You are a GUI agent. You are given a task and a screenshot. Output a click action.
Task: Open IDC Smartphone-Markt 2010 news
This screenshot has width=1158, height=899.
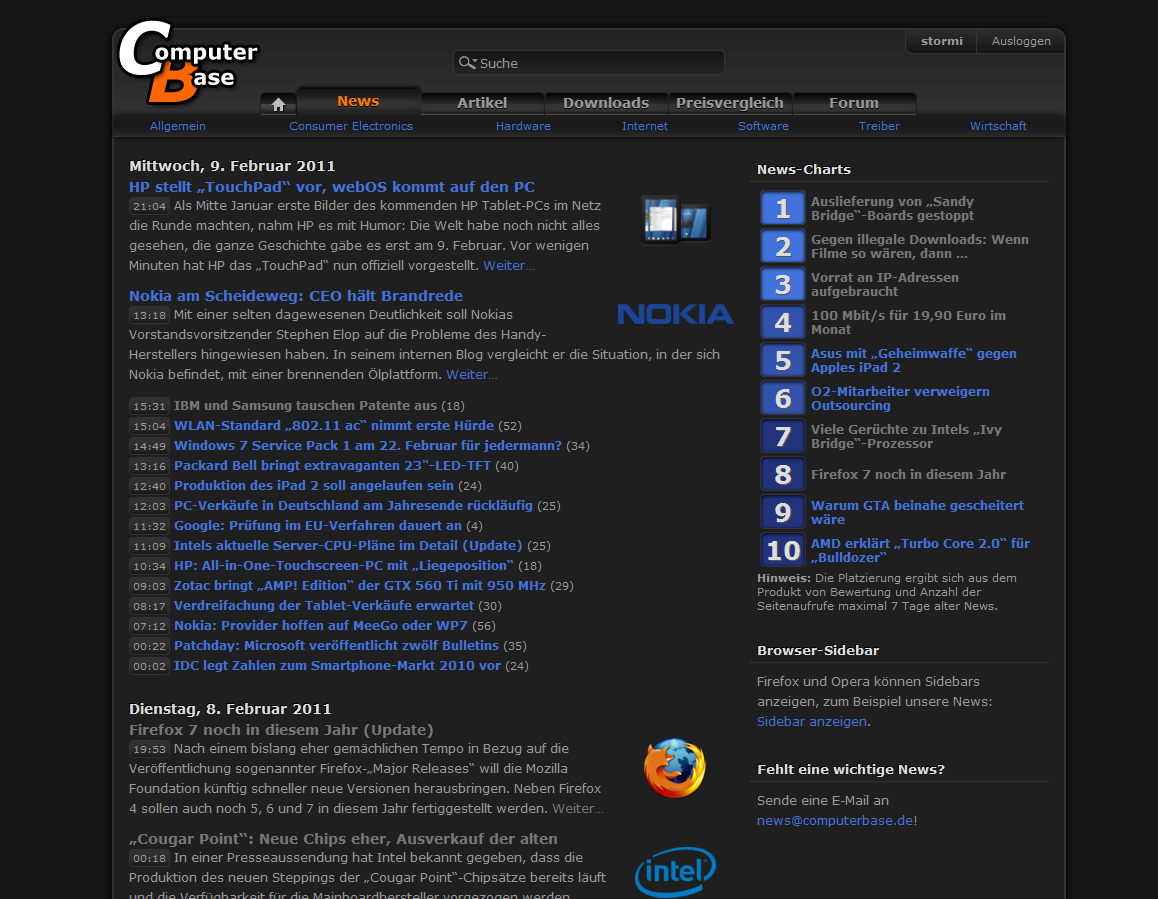click(337, 665)
